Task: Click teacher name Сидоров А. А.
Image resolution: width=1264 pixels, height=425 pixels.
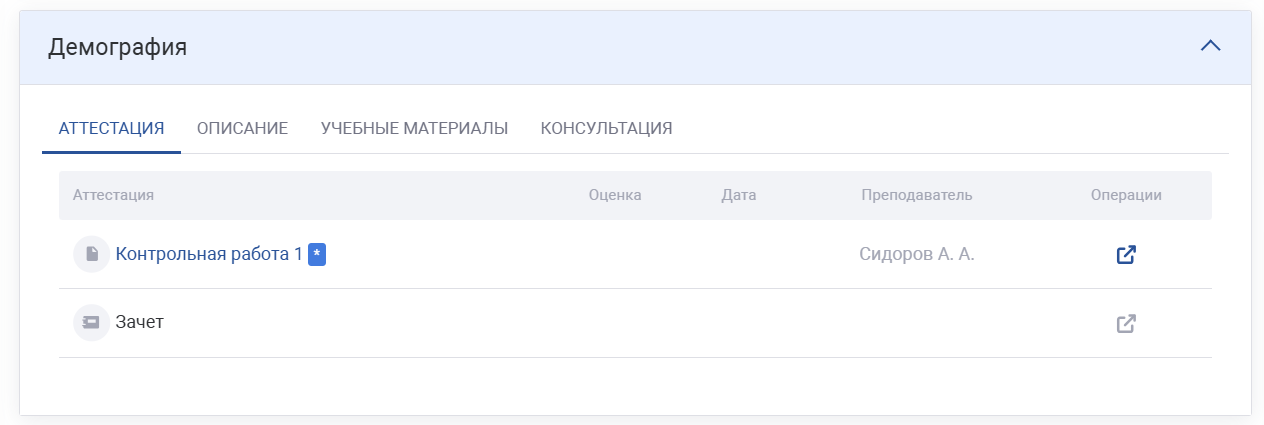Action: (916, 254)
